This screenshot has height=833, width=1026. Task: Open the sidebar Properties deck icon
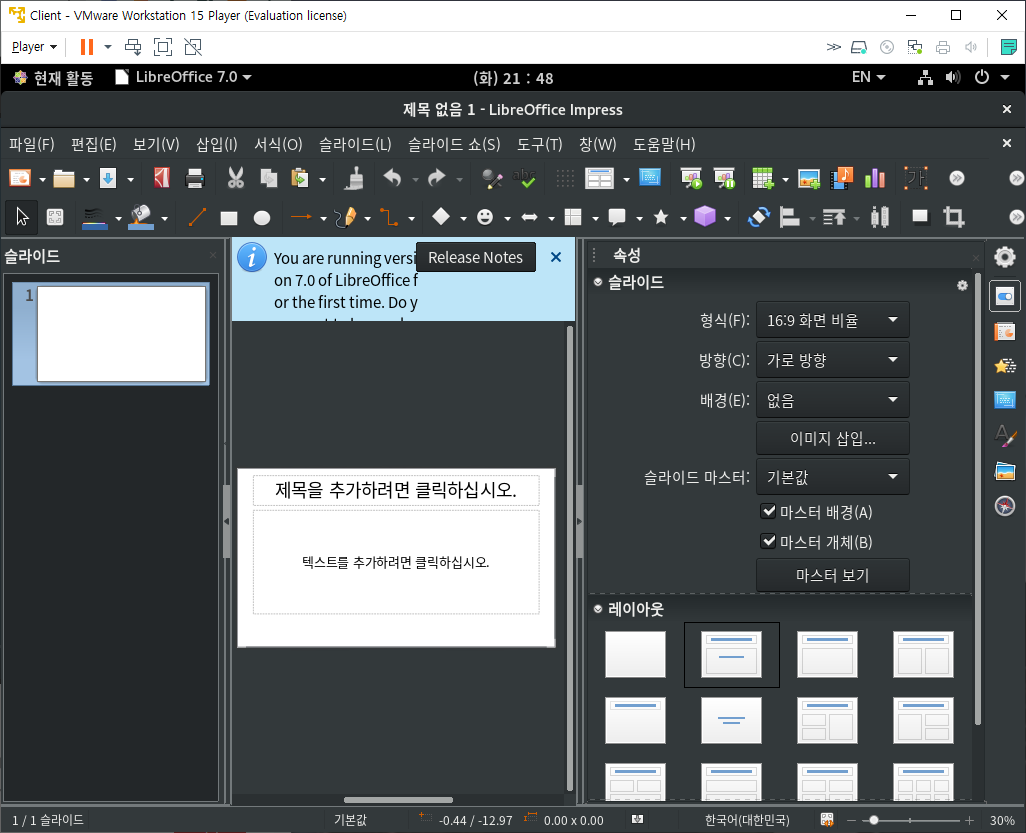coord(1004,296)
